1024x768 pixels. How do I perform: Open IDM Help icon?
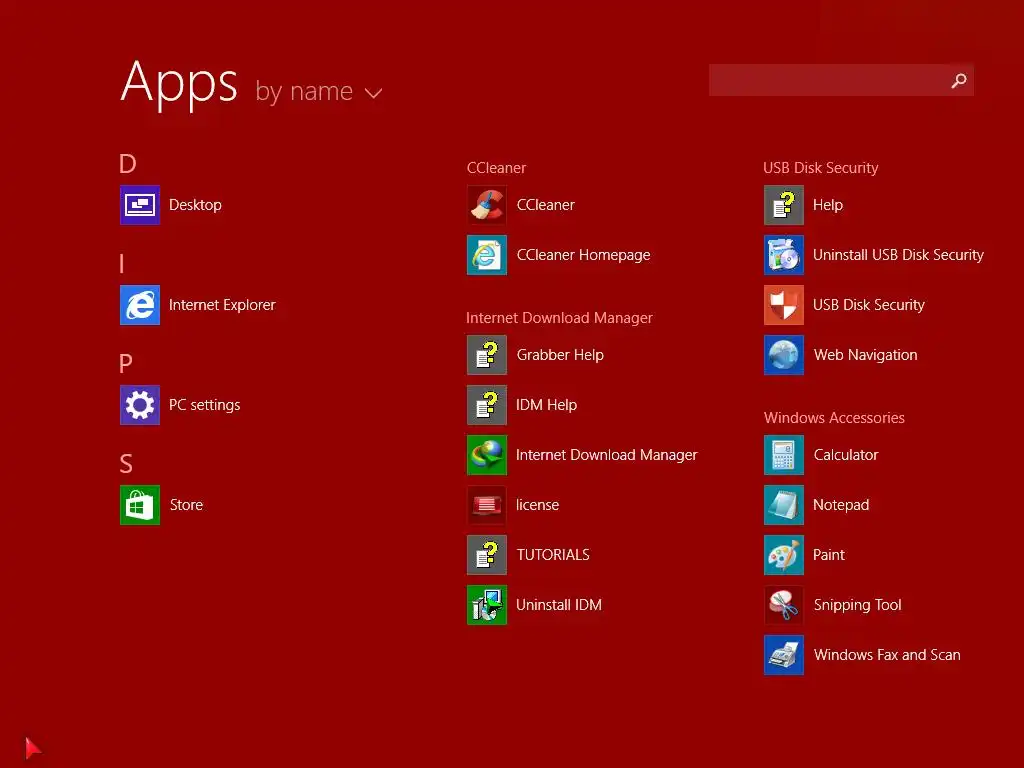[487, 405]
